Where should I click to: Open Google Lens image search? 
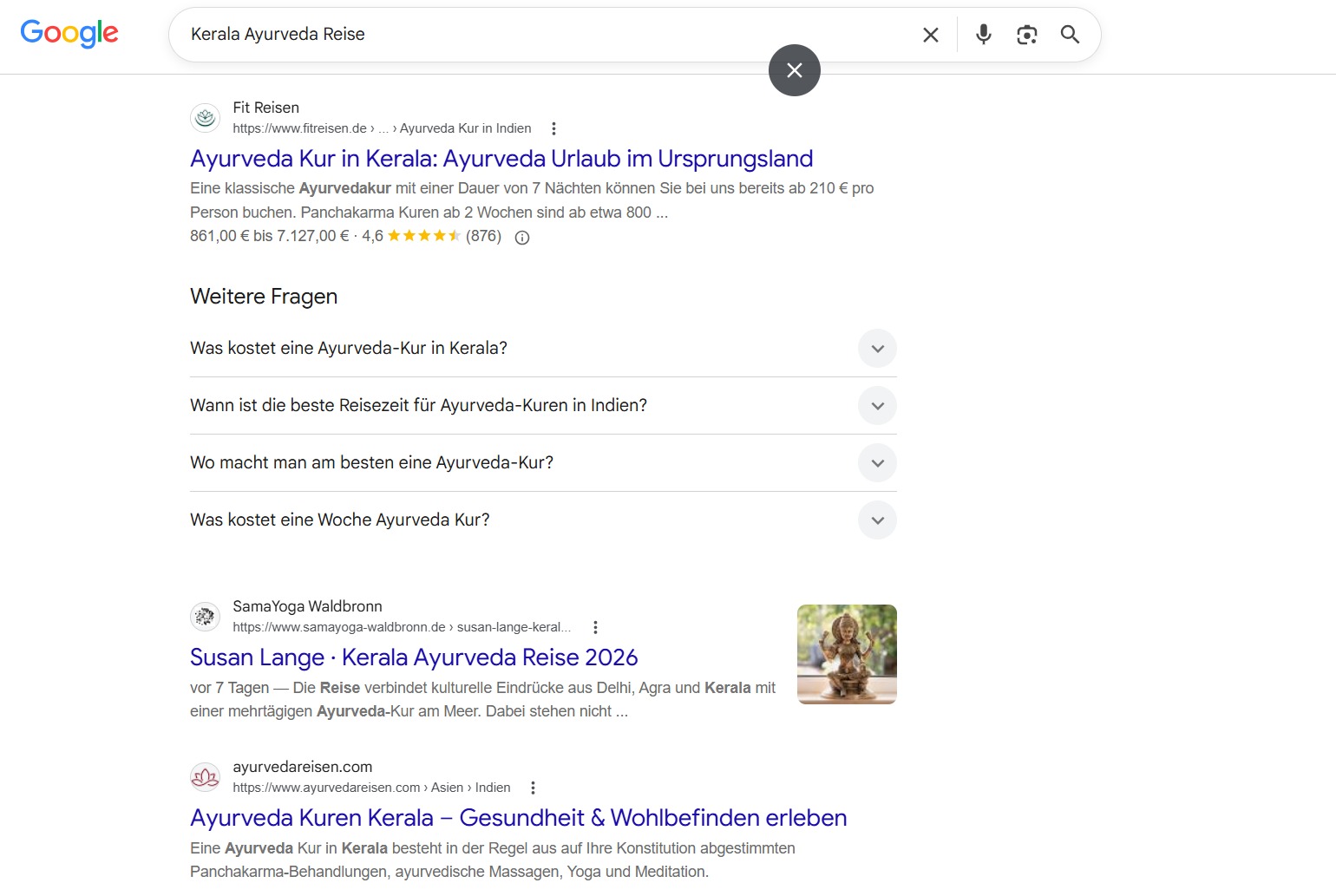click(x=1026, y=35)
